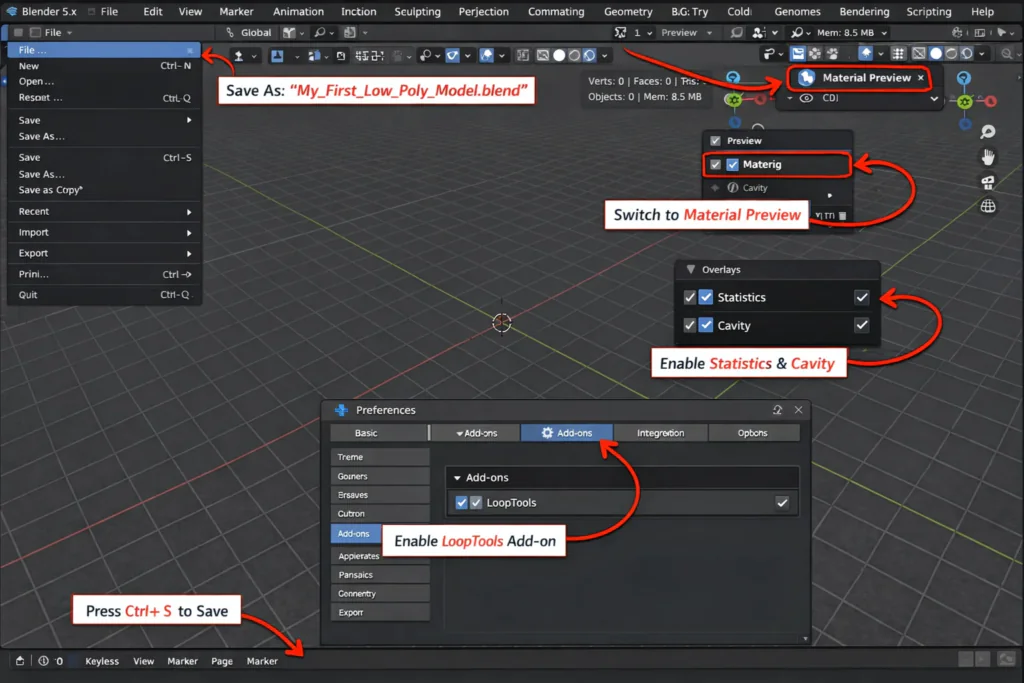1024x683 pixels.
Task: Select Connentry in the Preferences sidebar
Action: point(380,594)
